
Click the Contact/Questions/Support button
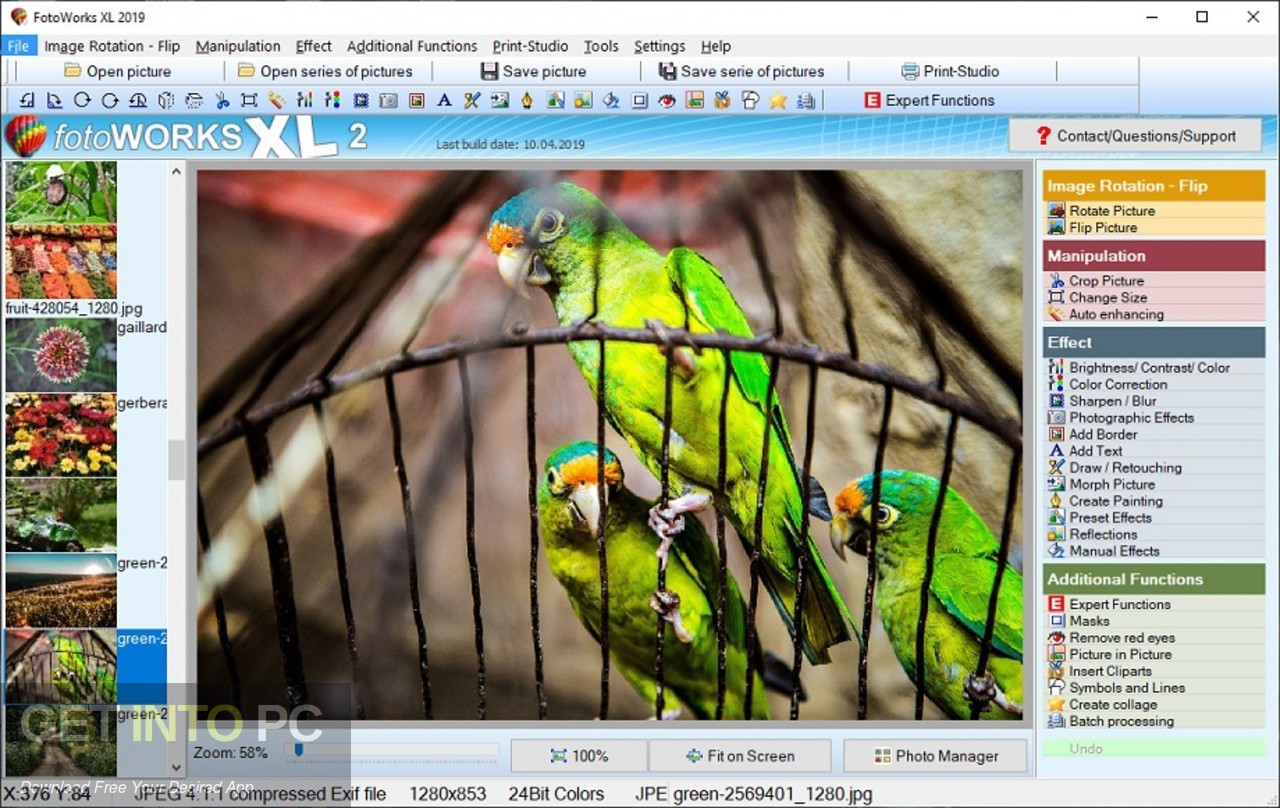pos(1136,136)
